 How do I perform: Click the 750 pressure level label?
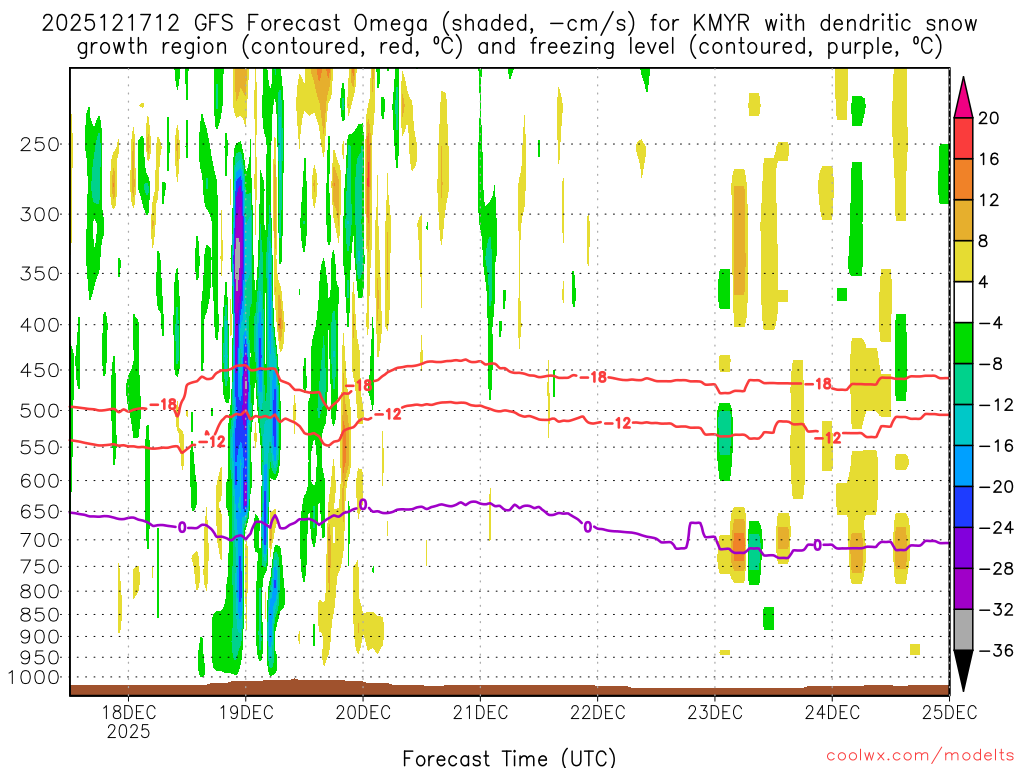point(40,567)
